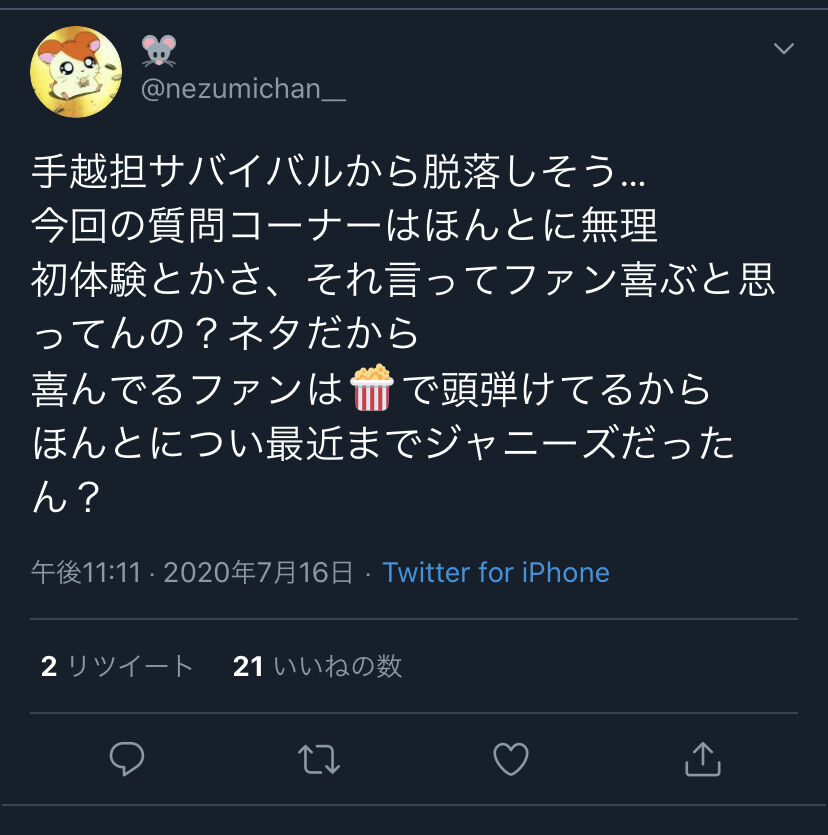The height and width of the screenshot is (835, 828).
Task: Tap the like count number 21
Action: click(x=248, y=667)
